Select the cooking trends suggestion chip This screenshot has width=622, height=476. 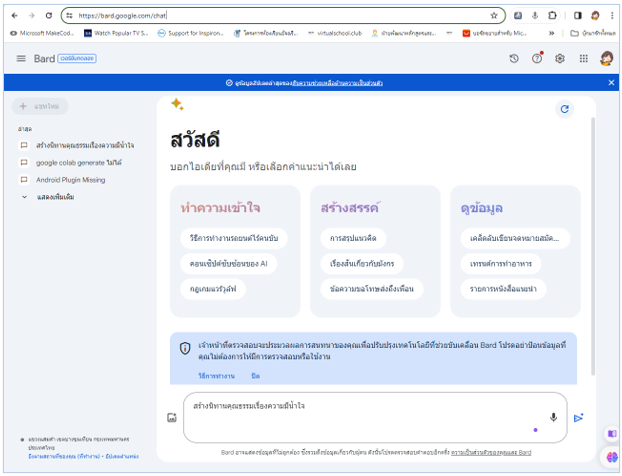501,264
